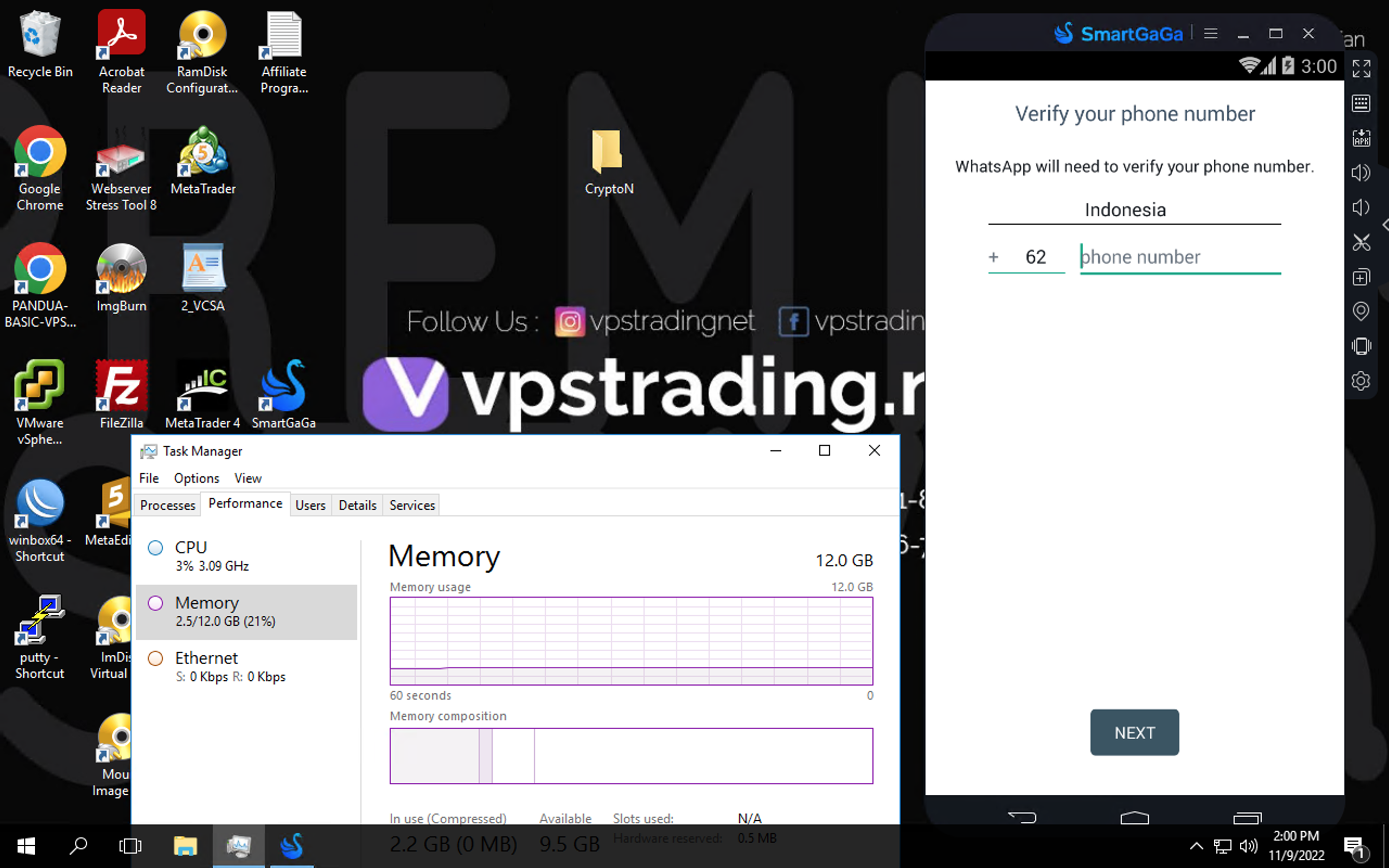1389x868 pixels.
Task: Open the location pin icon in SmartGaGa
Action: 1361,311
